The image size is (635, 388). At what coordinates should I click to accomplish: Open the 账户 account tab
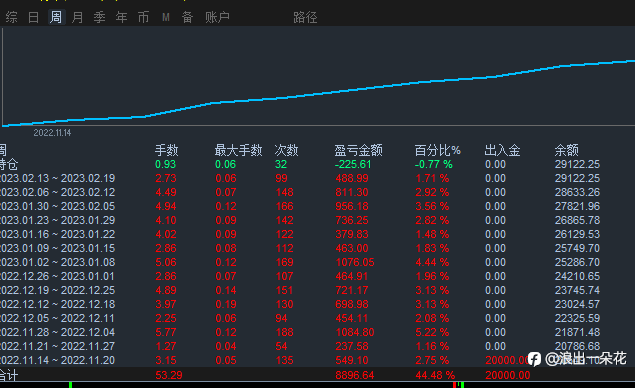click(217, 17)
